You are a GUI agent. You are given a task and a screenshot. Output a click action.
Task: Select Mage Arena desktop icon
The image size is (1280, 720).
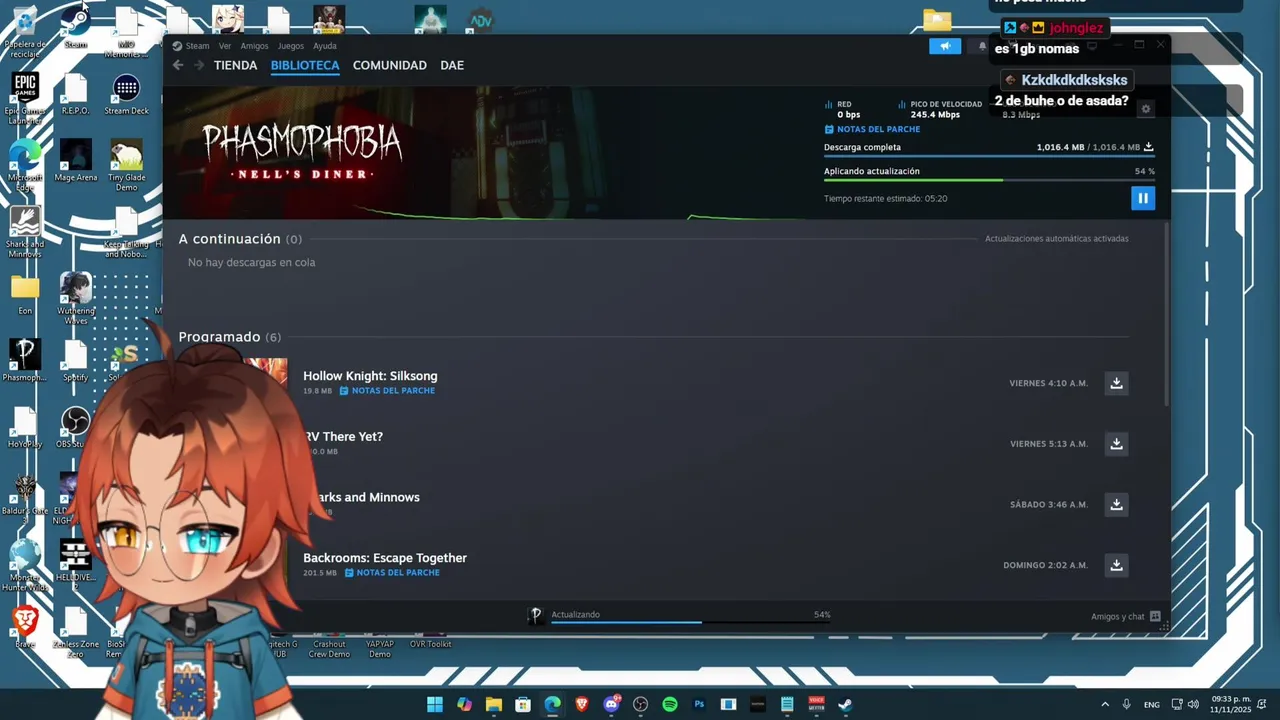click(76, 162)
